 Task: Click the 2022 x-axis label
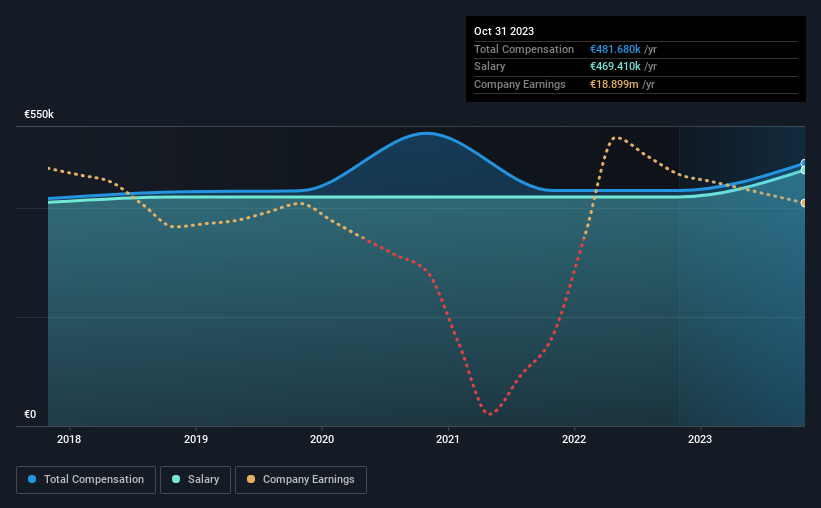tap(574, 439)
